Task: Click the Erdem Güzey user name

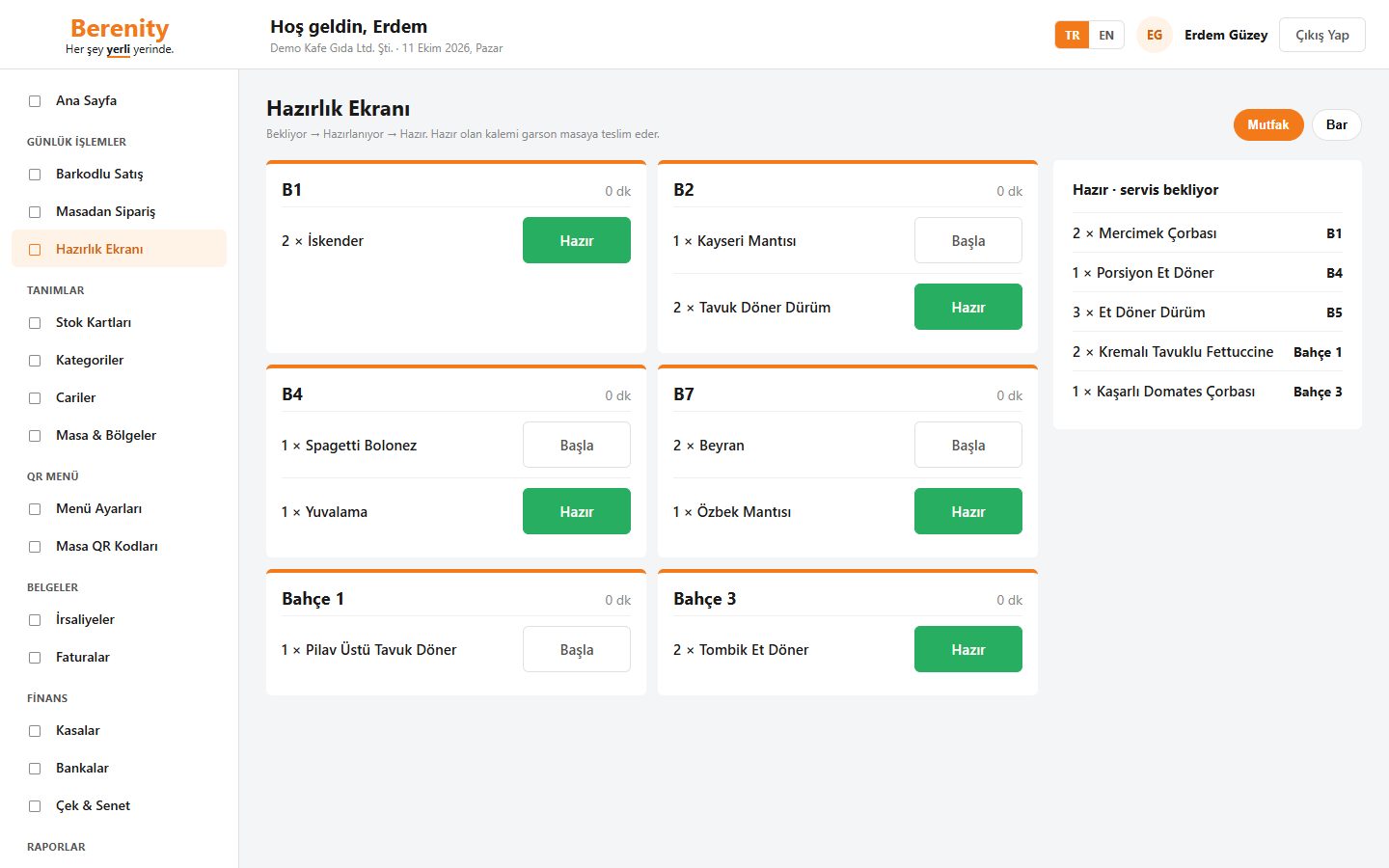Action: click(1226, 35)
